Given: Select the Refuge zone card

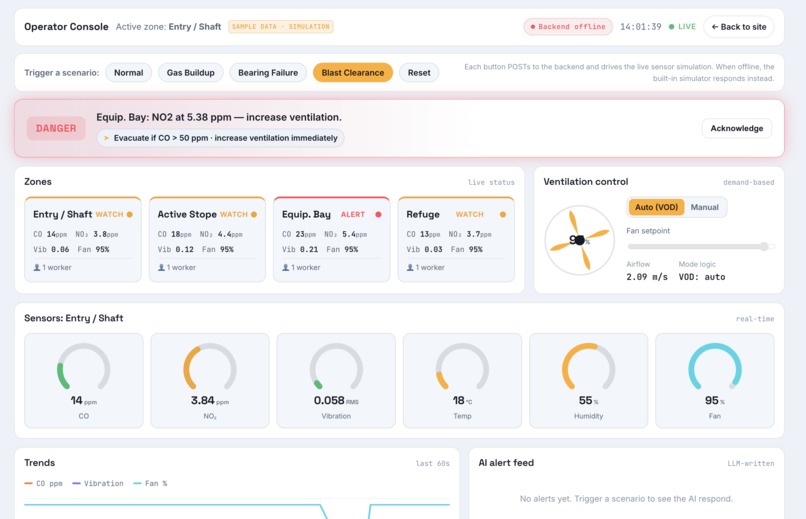Looking at the screenshot, I should pyautogui.click(x=456, y=239).
